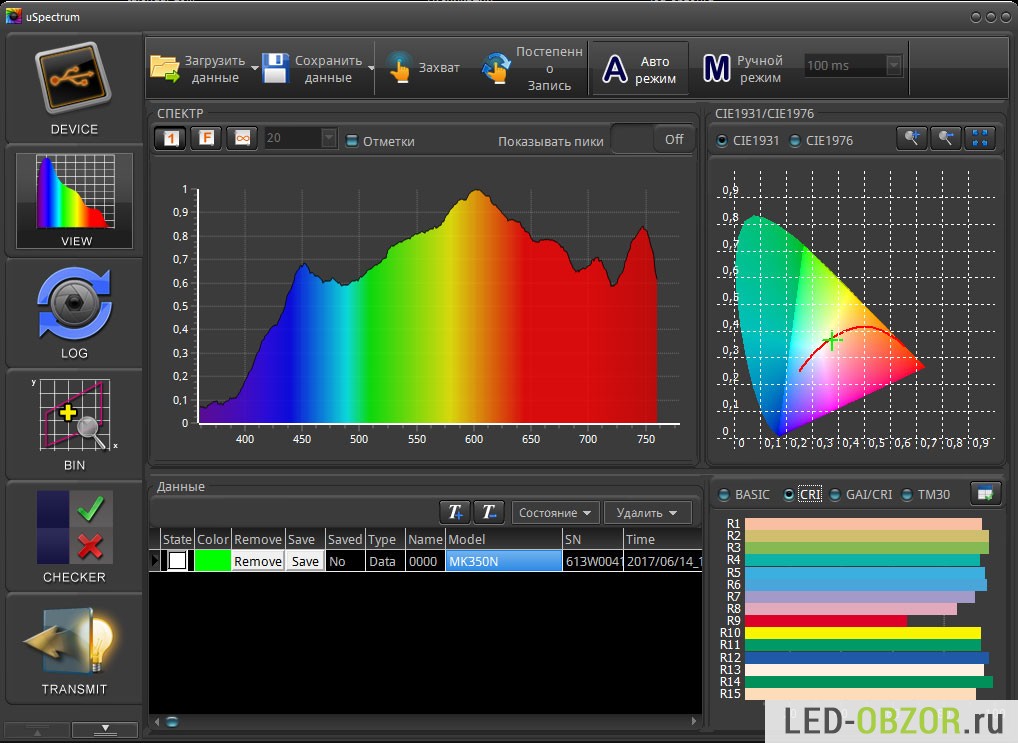
Task: Expand the Удалить dropdown
Action: 647,513
